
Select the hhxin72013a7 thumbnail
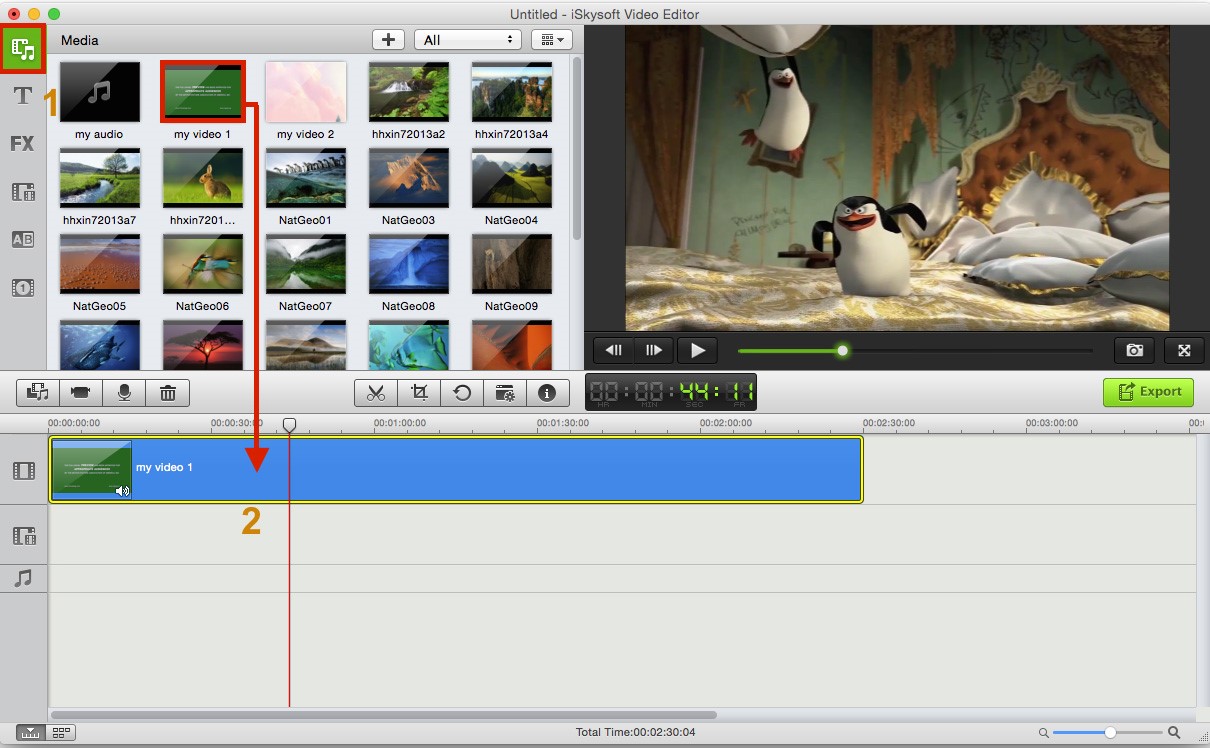[x=99, y=179]
